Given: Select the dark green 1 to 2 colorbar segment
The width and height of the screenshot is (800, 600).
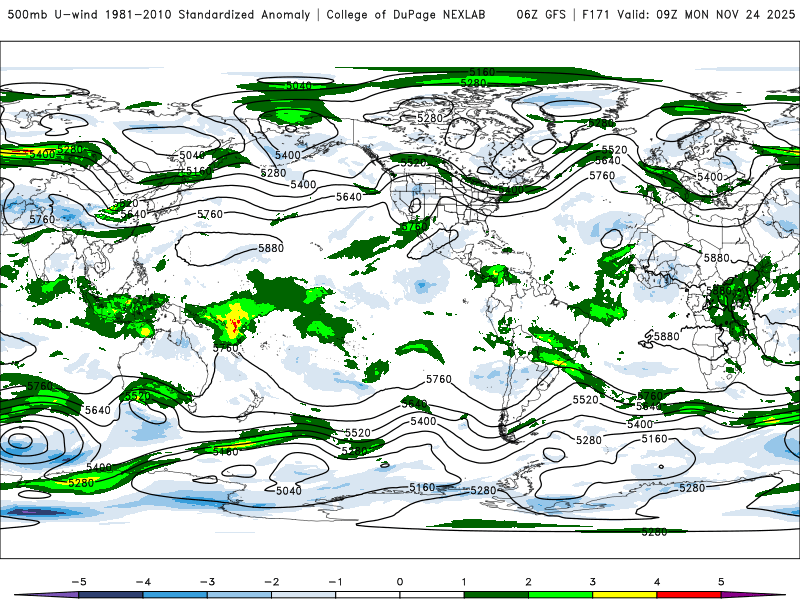Looking at the screenshot, I should tap(496, 595).
